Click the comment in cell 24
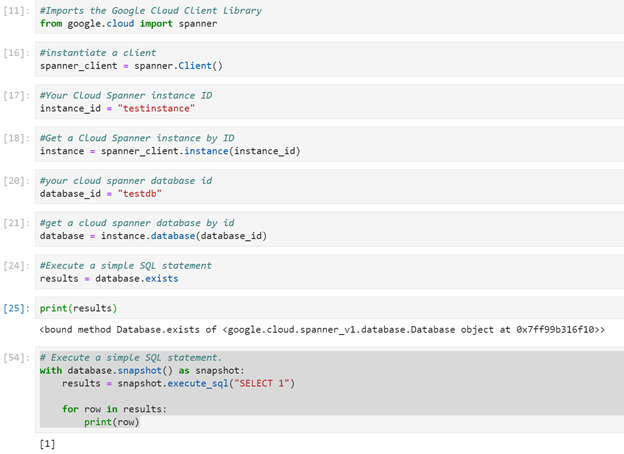 (x=126, y=265)
